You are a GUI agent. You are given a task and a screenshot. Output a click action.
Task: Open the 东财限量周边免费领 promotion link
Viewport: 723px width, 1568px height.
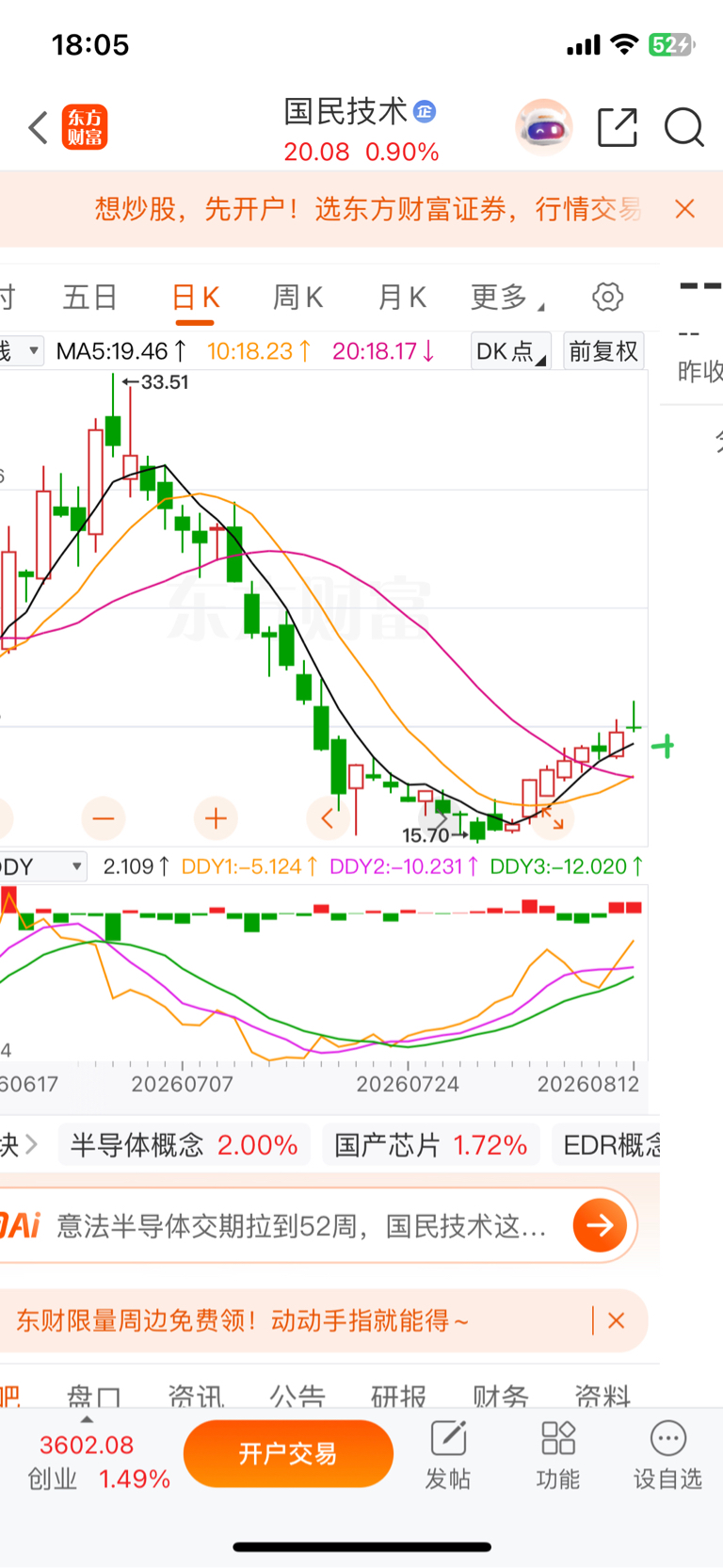pos(242,1321)
